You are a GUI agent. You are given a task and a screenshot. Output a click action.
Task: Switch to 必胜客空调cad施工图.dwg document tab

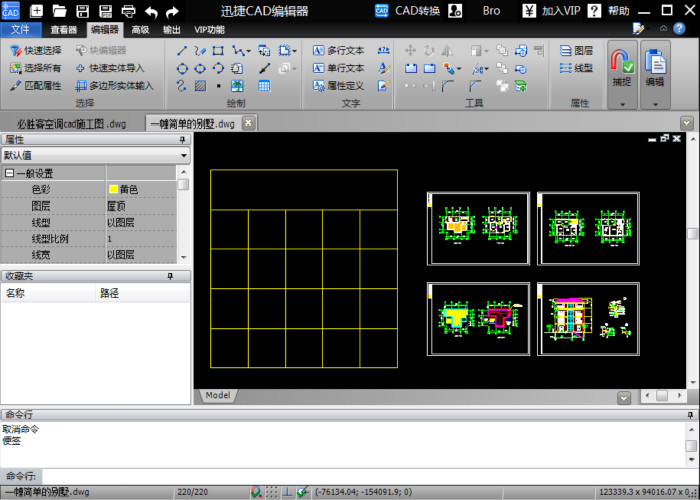[x=71, y=124]
